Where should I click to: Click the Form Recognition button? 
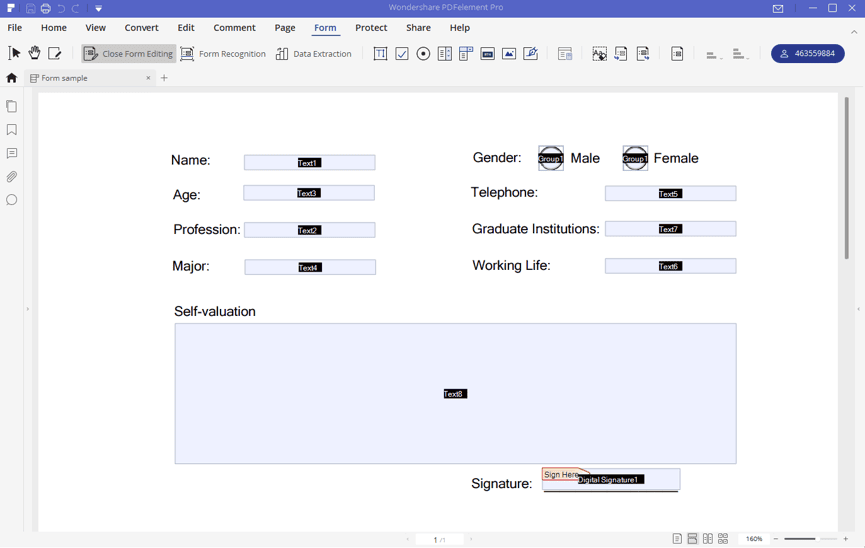223,54
